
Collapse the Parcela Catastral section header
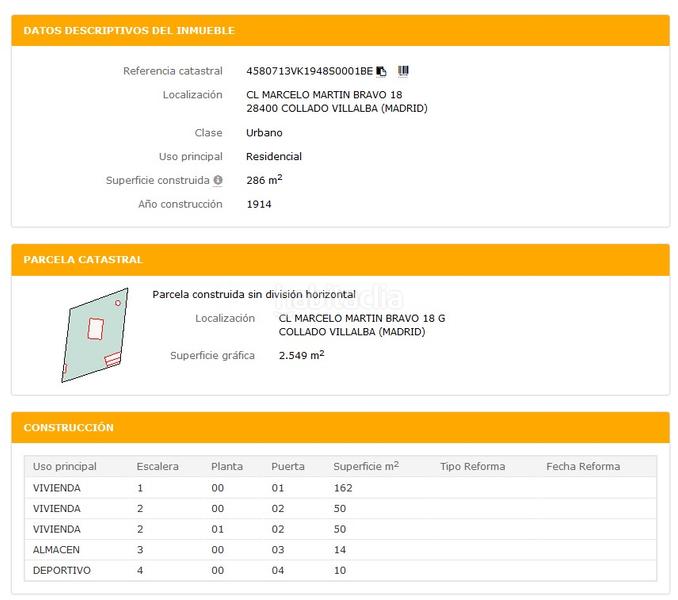(x=340, y=260)
